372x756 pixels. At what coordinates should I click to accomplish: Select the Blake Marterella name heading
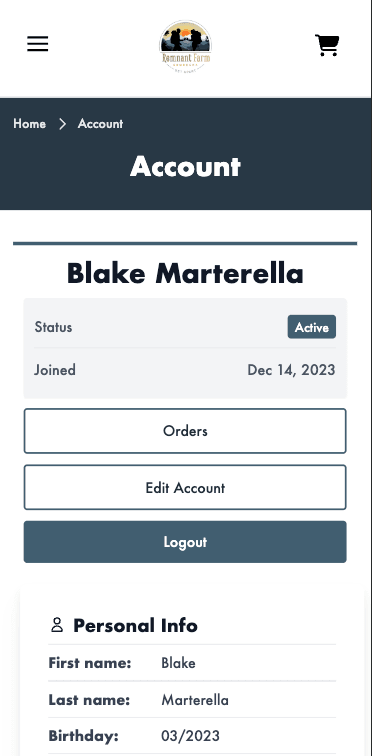coord(185,273)
